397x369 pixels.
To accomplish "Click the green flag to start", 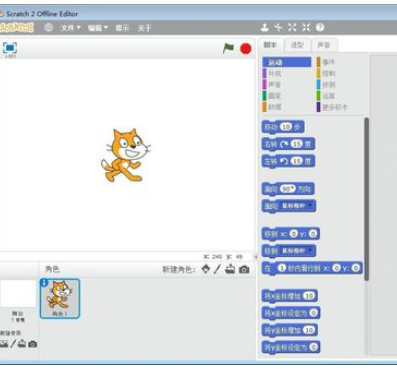I will pyautogui.click(x=228, y=48).
